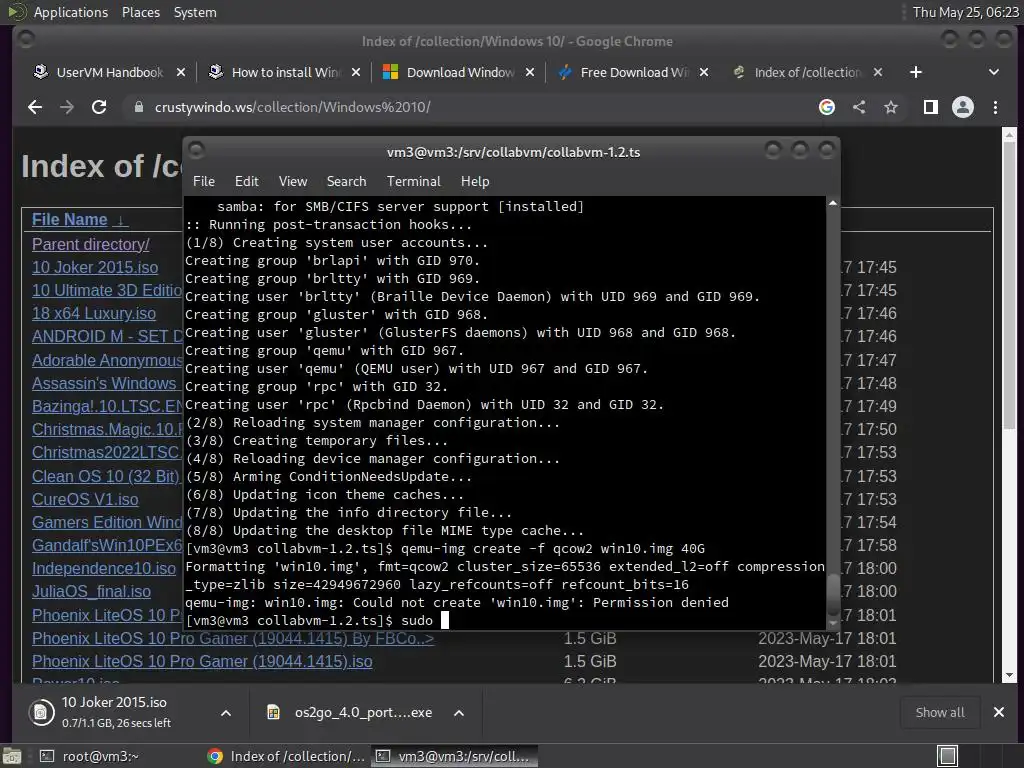Image resolution: width=1024 pixels, height=768 pixels.
Task: Open a new Chrome tab
Action: [916, 72]
